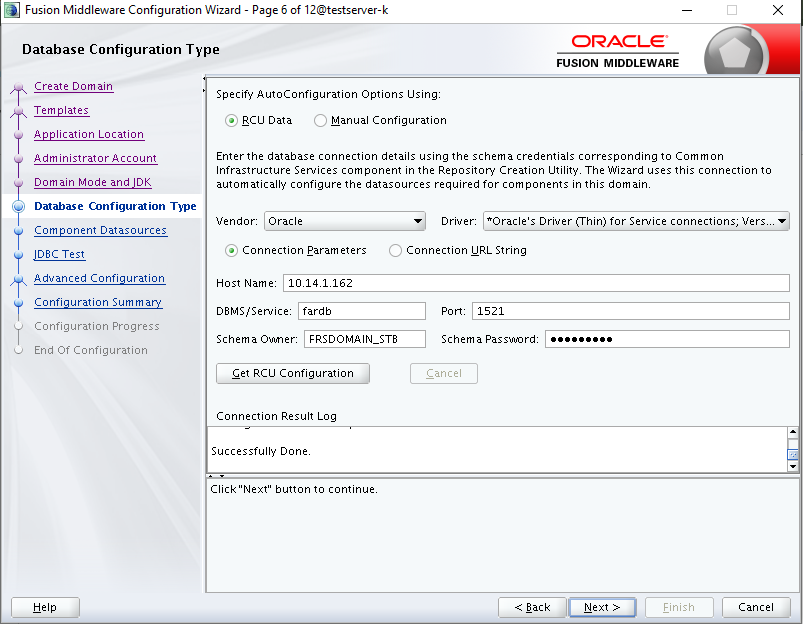
Task: Open the Administrator Account step
Action: click(x=95, y=158)
